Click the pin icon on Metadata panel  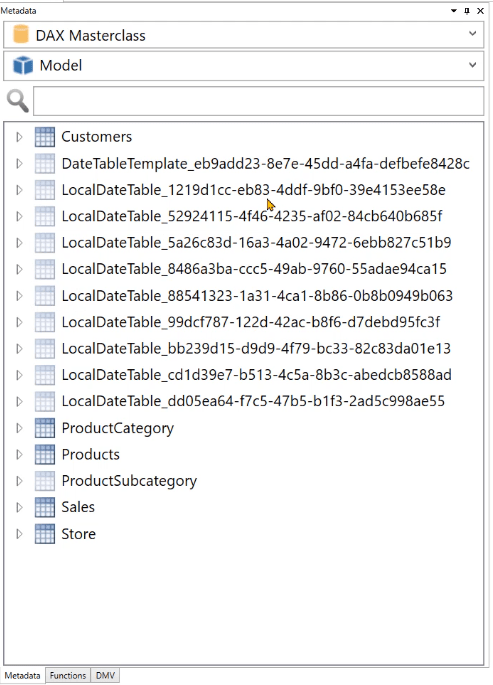pos(467,10)
